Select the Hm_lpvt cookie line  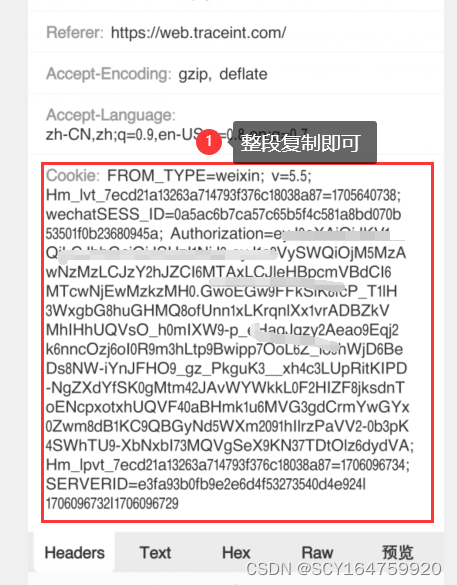(x=228, y=465)
